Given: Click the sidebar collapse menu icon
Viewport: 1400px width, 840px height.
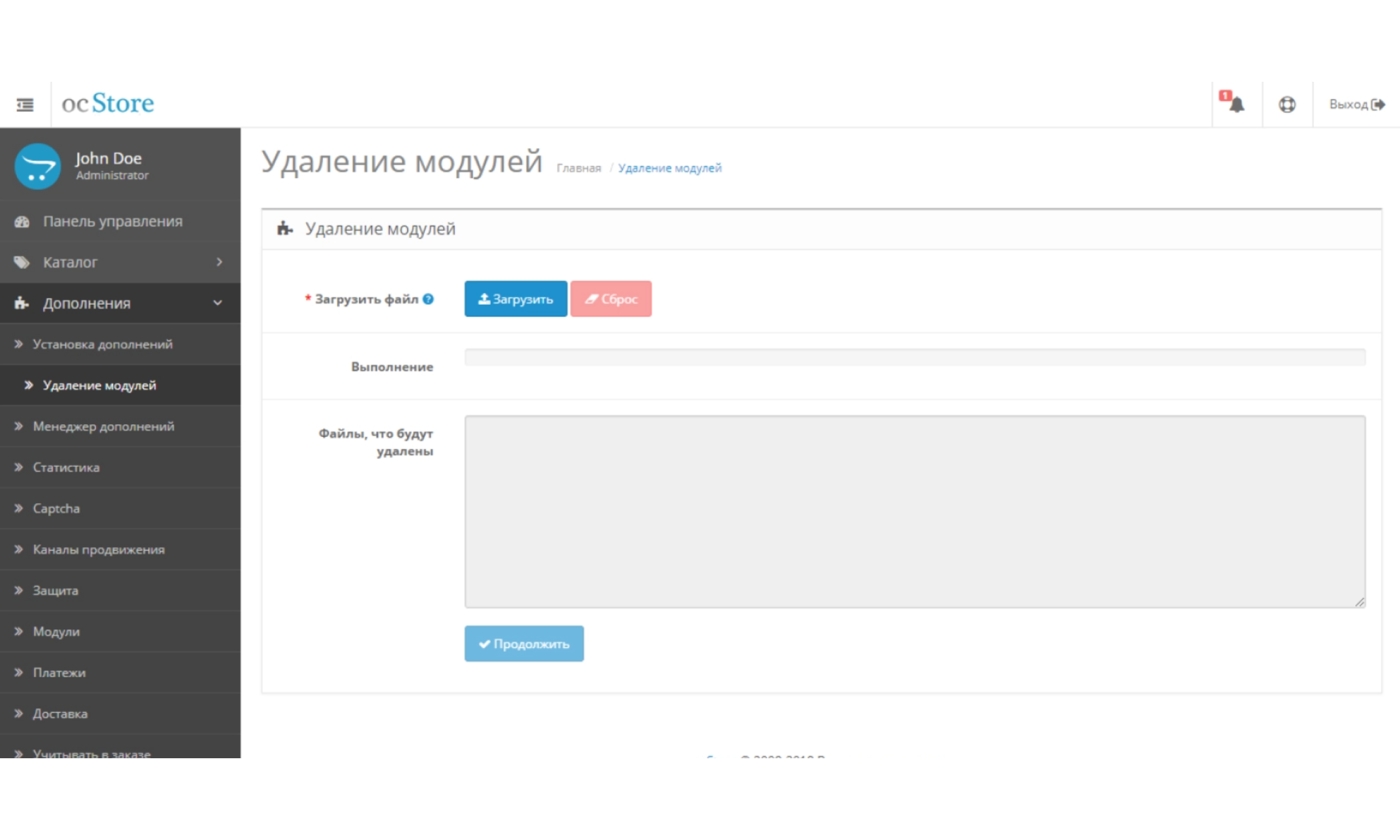Looking at the screenshot, I should 25,105.
